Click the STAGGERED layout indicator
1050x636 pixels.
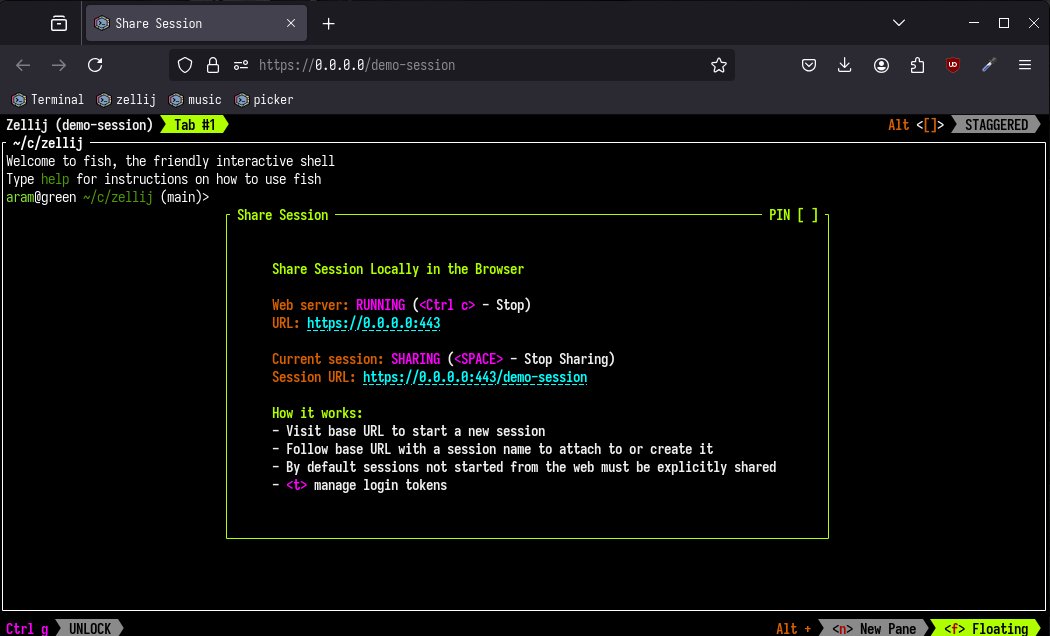tap(996, 125)
